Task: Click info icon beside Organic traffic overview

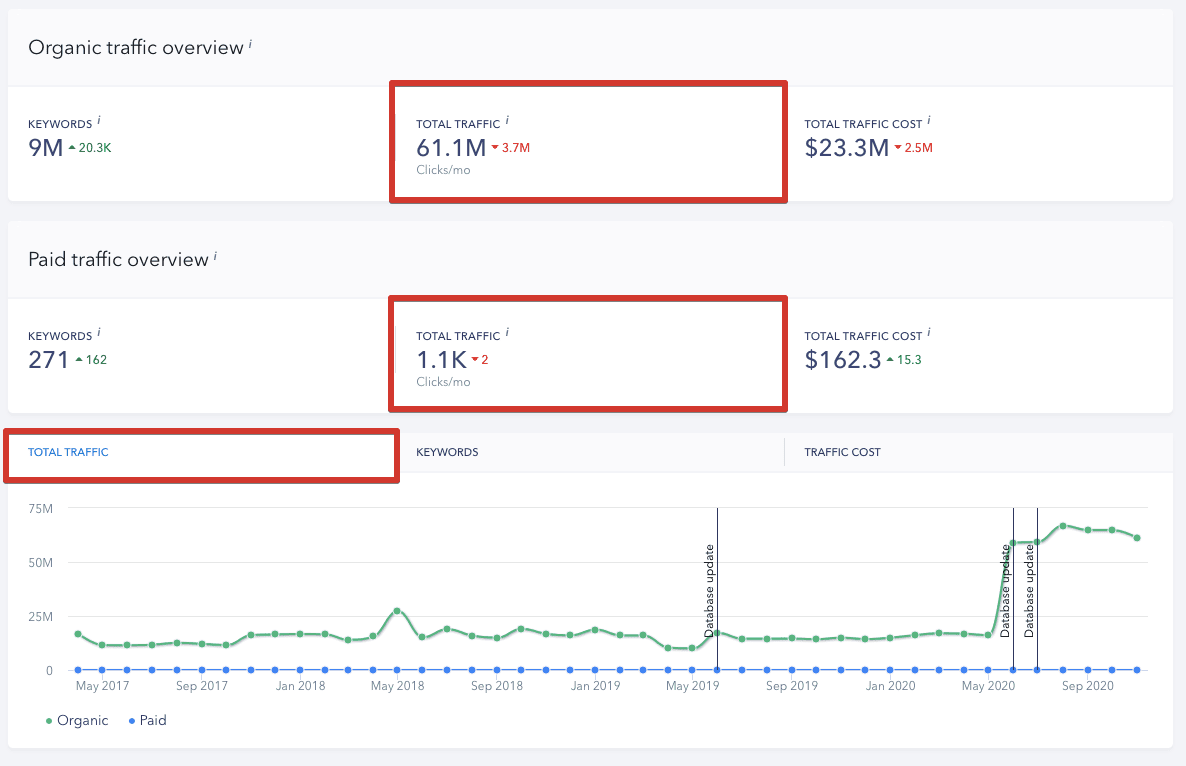Action: [250, 43]
